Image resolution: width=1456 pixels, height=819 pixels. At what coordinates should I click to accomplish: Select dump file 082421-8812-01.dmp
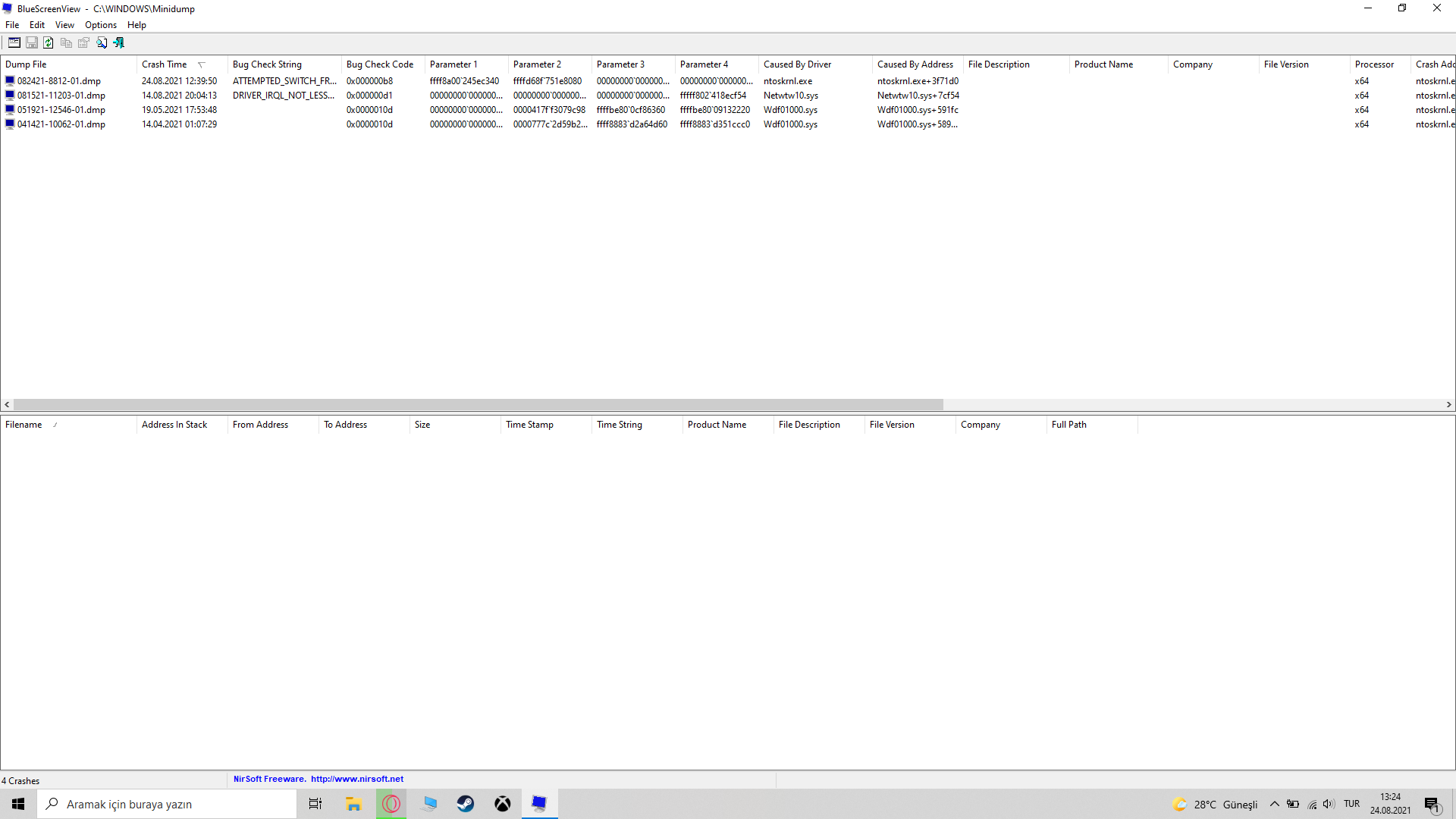tap(59, 81)
